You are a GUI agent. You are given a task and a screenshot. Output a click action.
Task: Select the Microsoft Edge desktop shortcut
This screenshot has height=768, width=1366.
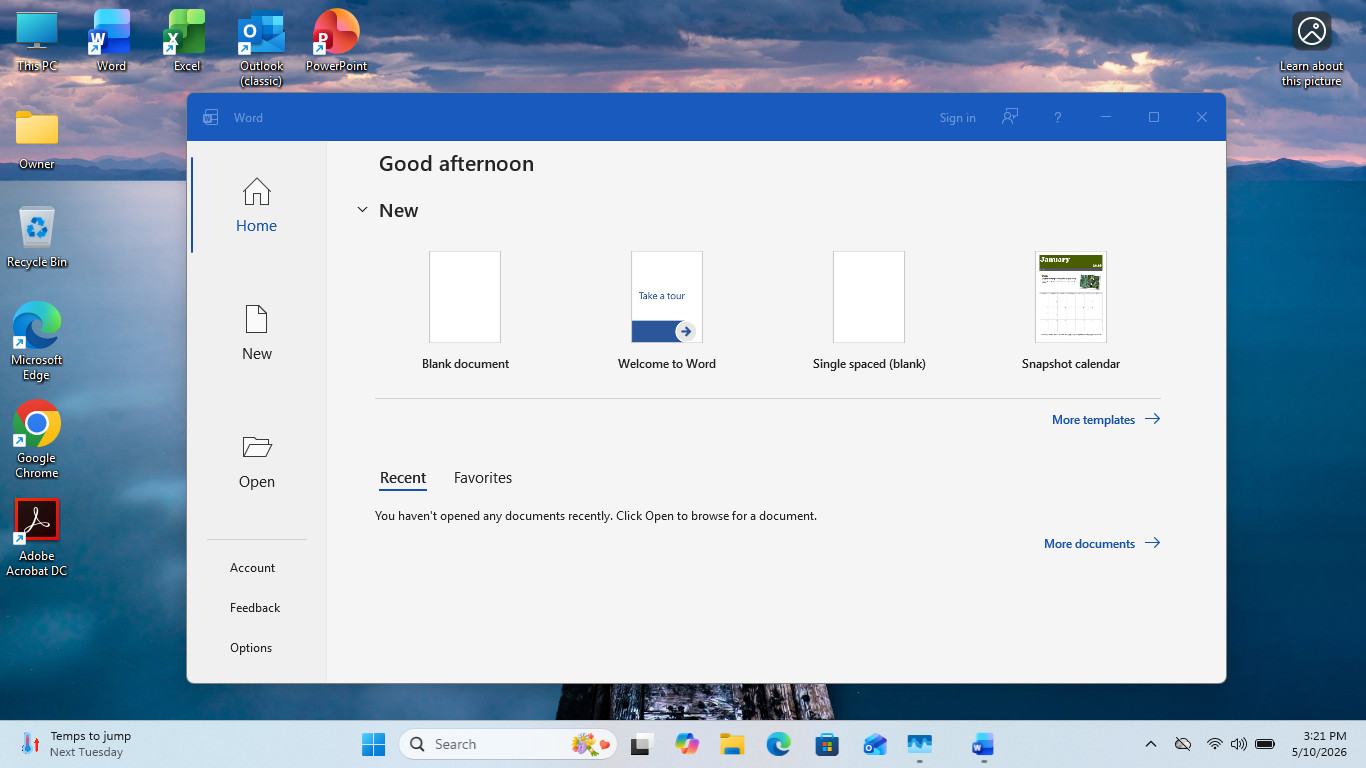point(37,342)
